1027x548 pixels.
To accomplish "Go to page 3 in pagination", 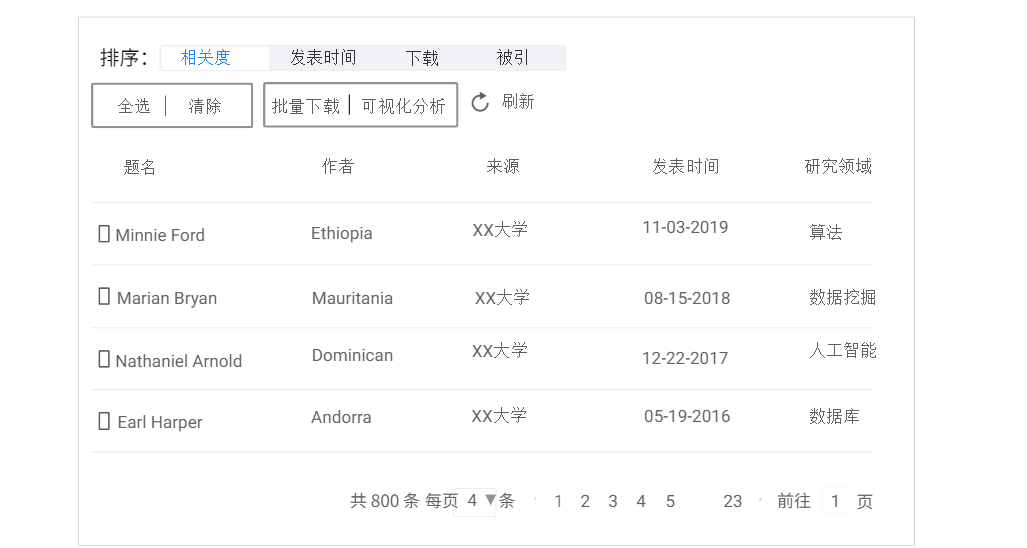I will pos(613,501).
